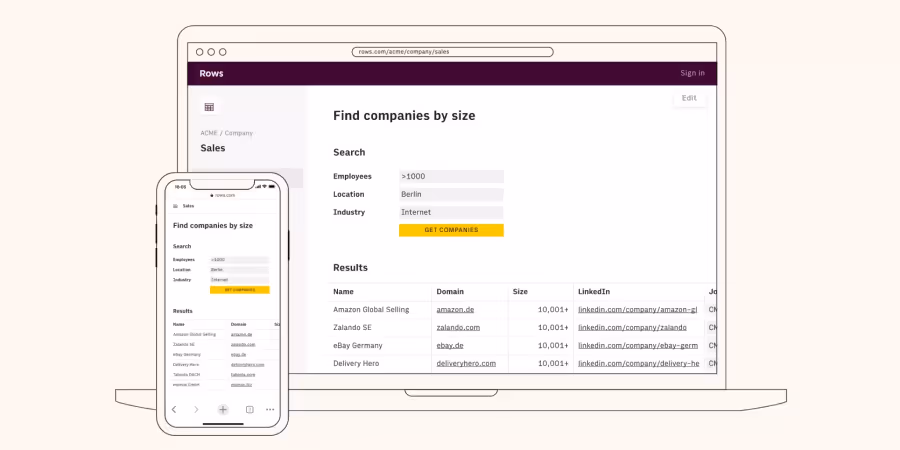Tap the ebay.de link on the phone
The width and height of the screenshot is (900, 450).
click(238, 355)
